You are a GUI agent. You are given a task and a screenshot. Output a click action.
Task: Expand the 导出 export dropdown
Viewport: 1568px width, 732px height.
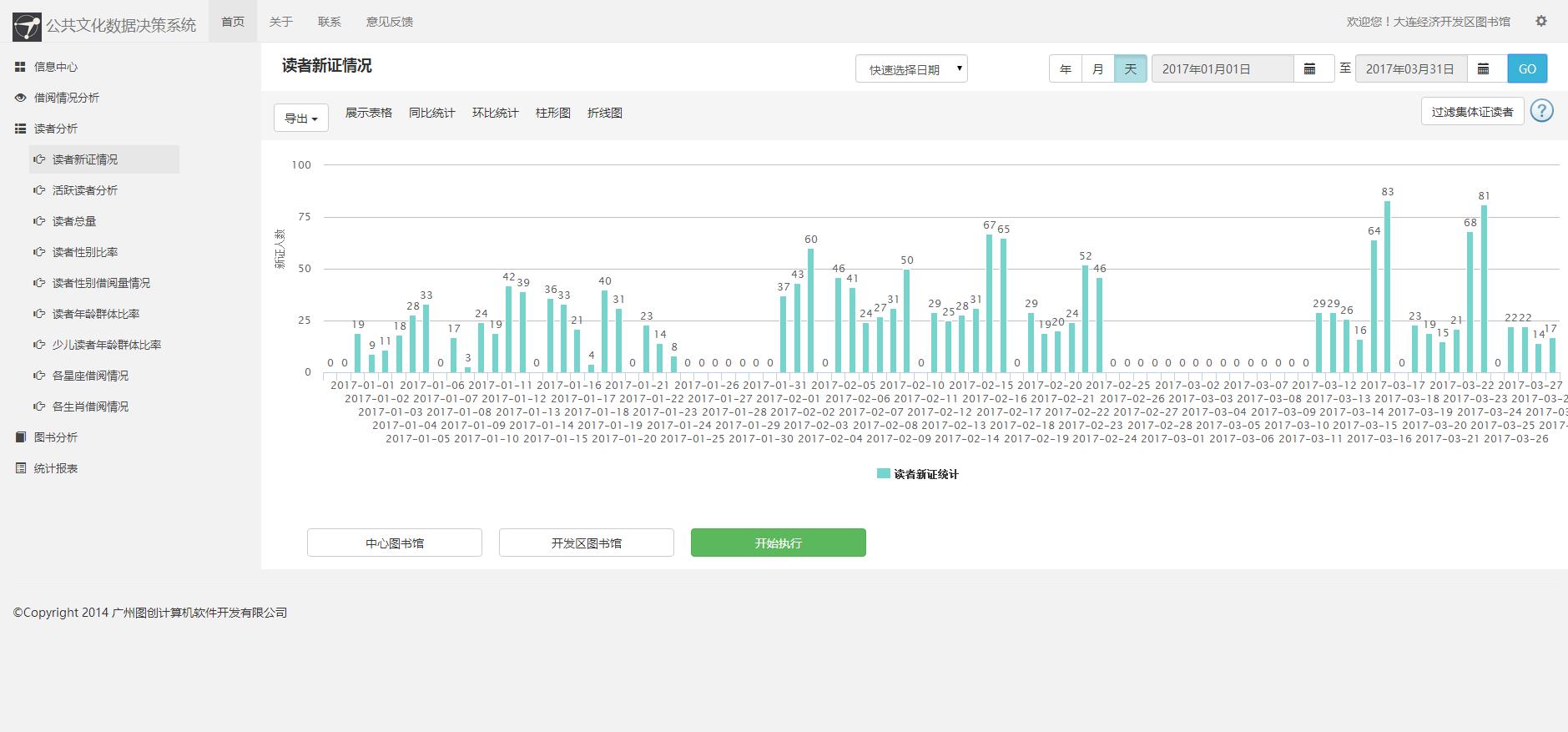point(300,119)
